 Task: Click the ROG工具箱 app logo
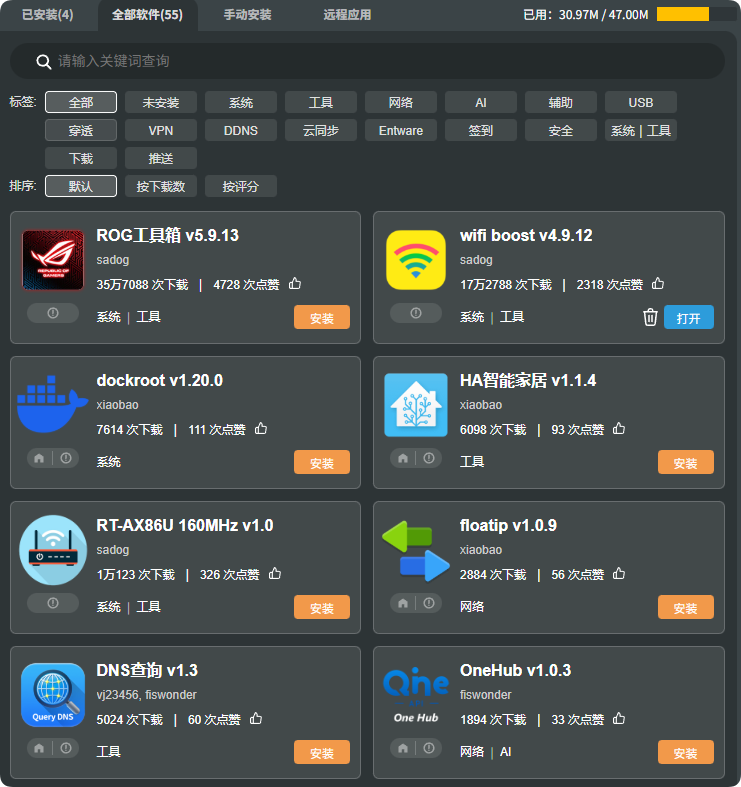(x=53, y=260)
